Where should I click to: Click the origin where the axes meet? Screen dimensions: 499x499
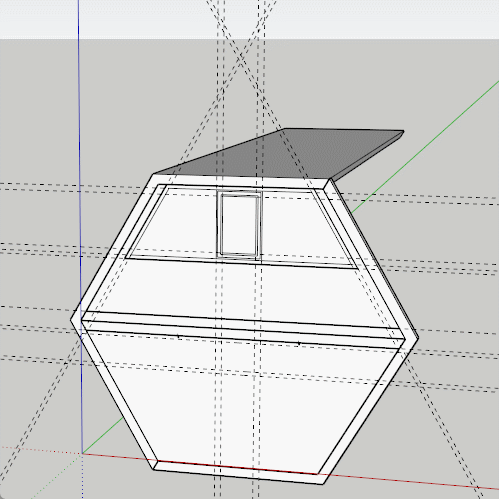82,453
